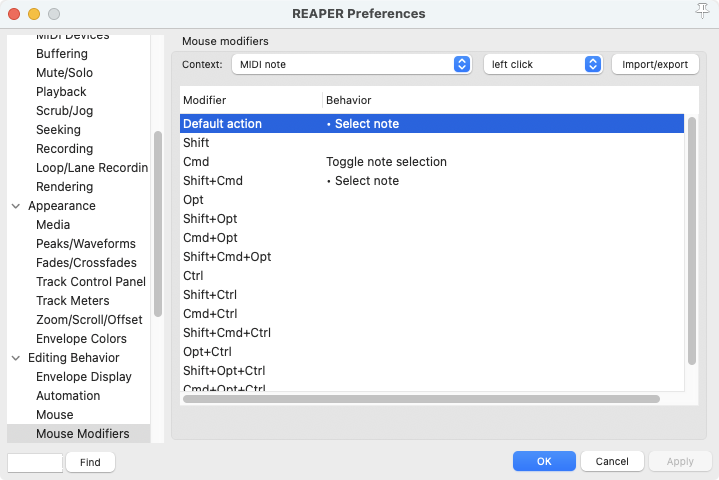
Task: Collapse the Editing Behavior tree section
Action: point(16,358)
